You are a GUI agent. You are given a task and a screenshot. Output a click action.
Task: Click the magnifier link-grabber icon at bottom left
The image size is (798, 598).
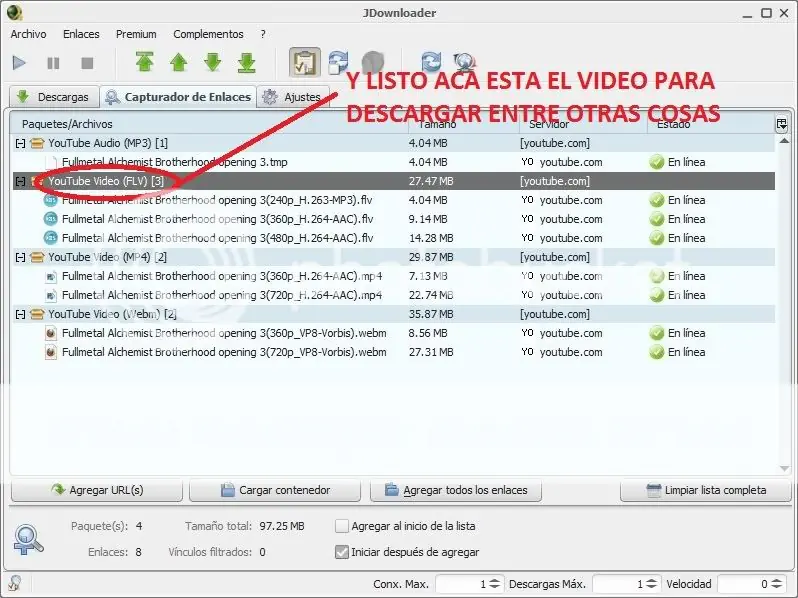coord(28,540)
